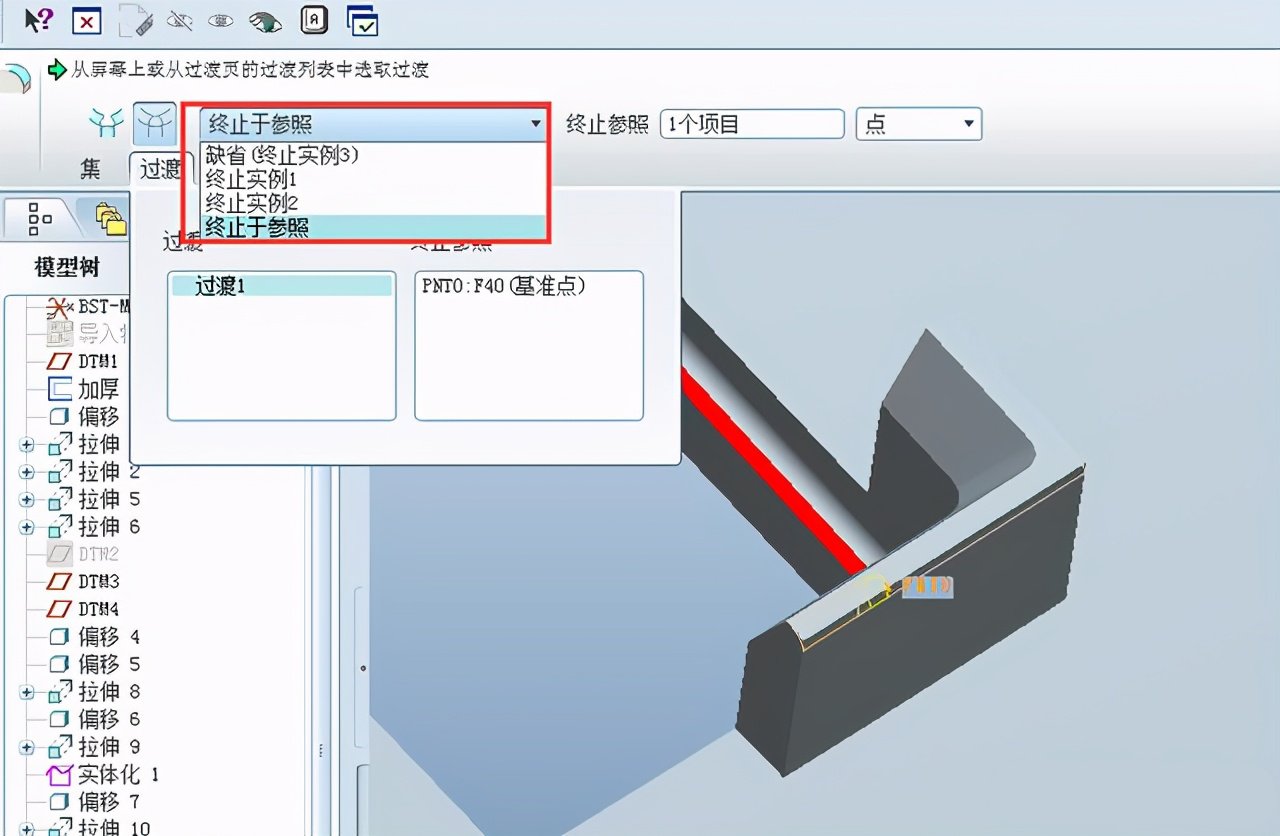Screen dimensions: 1280x836
Task: Click the greyed 导入 feature icon
Action: [x=60, y=334]
